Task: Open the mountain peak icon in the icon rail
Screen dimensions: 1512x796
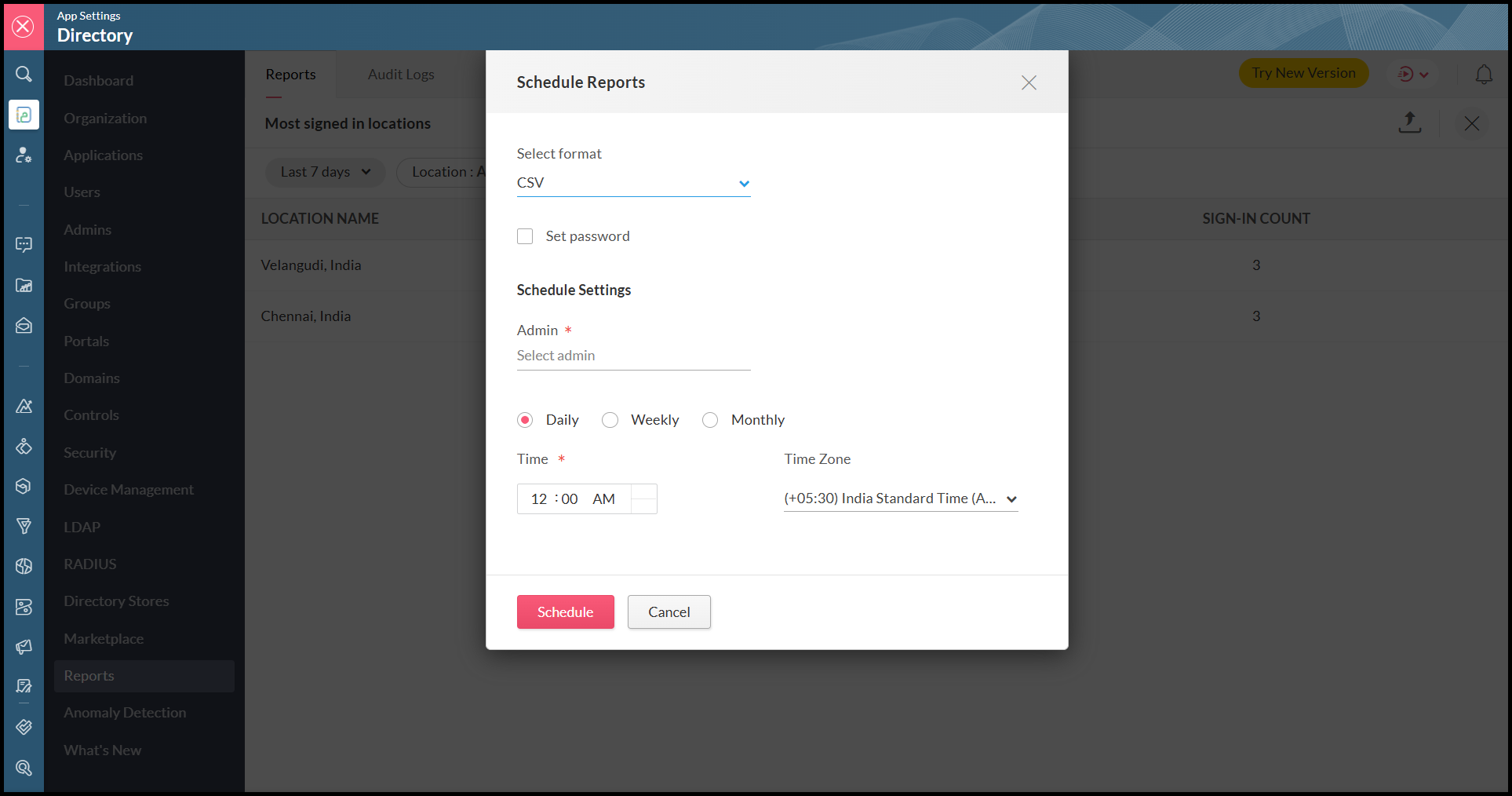Action: 24,407
